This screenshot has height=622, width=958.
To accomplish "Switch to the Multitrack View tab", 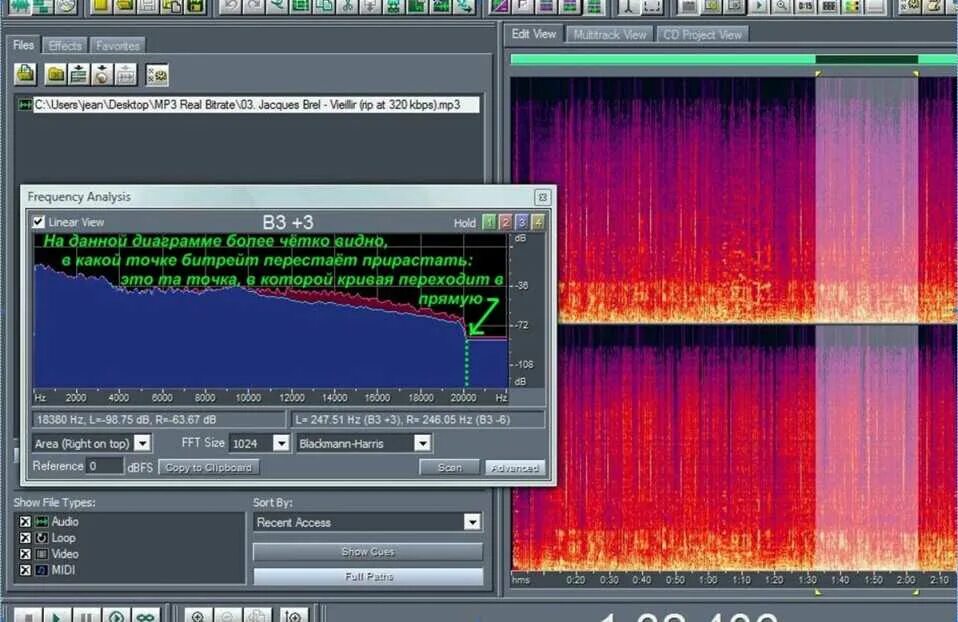I will click(x=610, y=35).
